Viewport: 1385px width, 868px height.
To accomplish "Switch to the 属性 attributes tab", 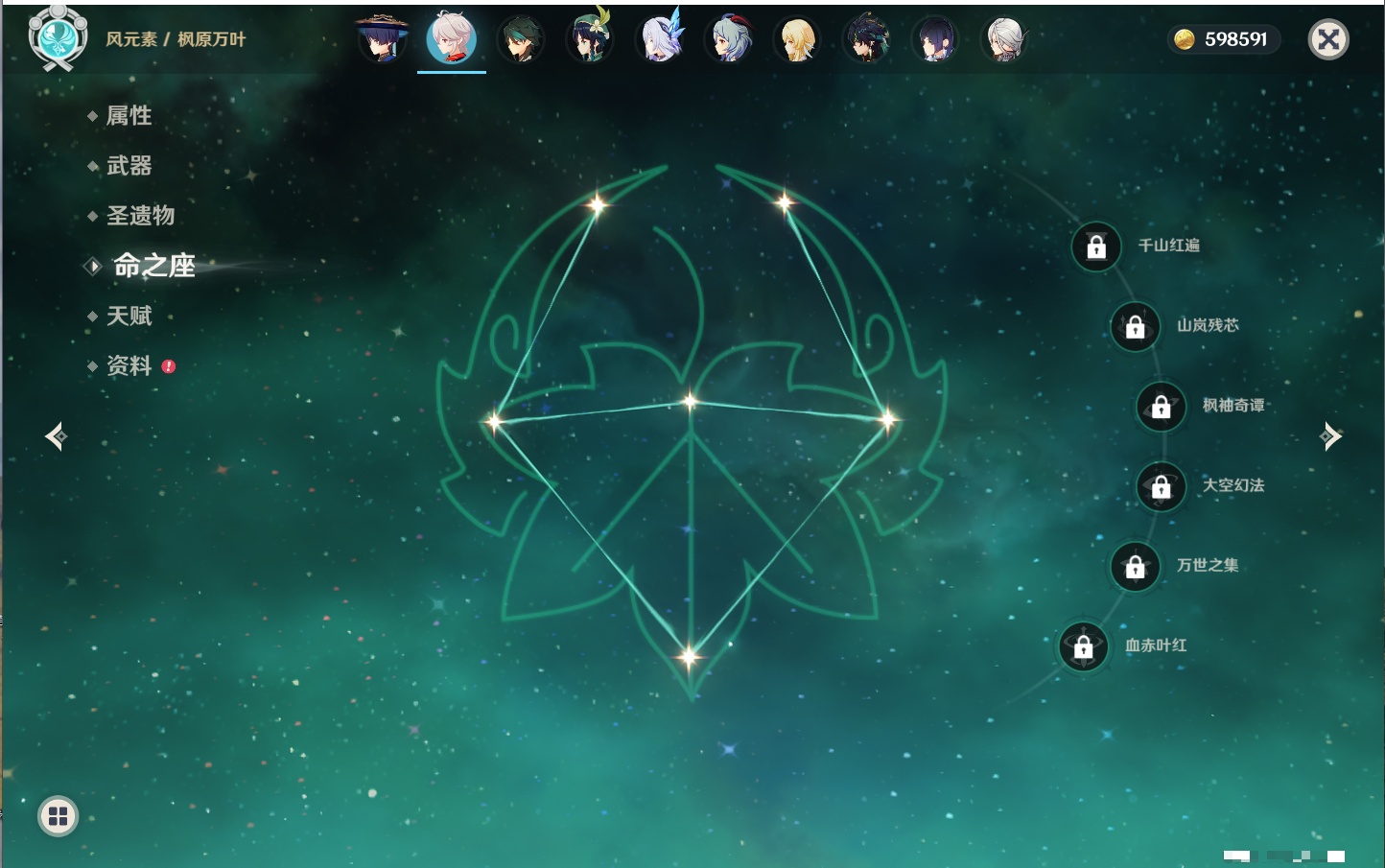I will 129,116.
